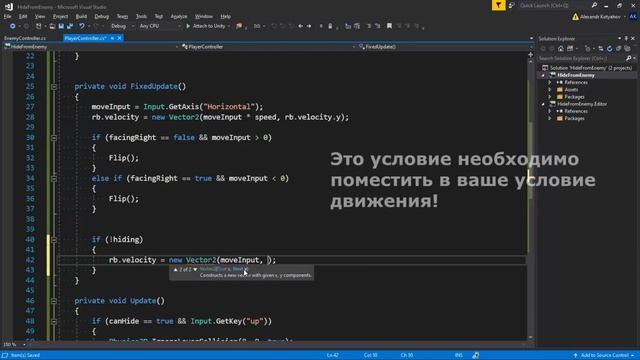Open the HideFromEnemy project scope dropdown

[x=91, y=47]
